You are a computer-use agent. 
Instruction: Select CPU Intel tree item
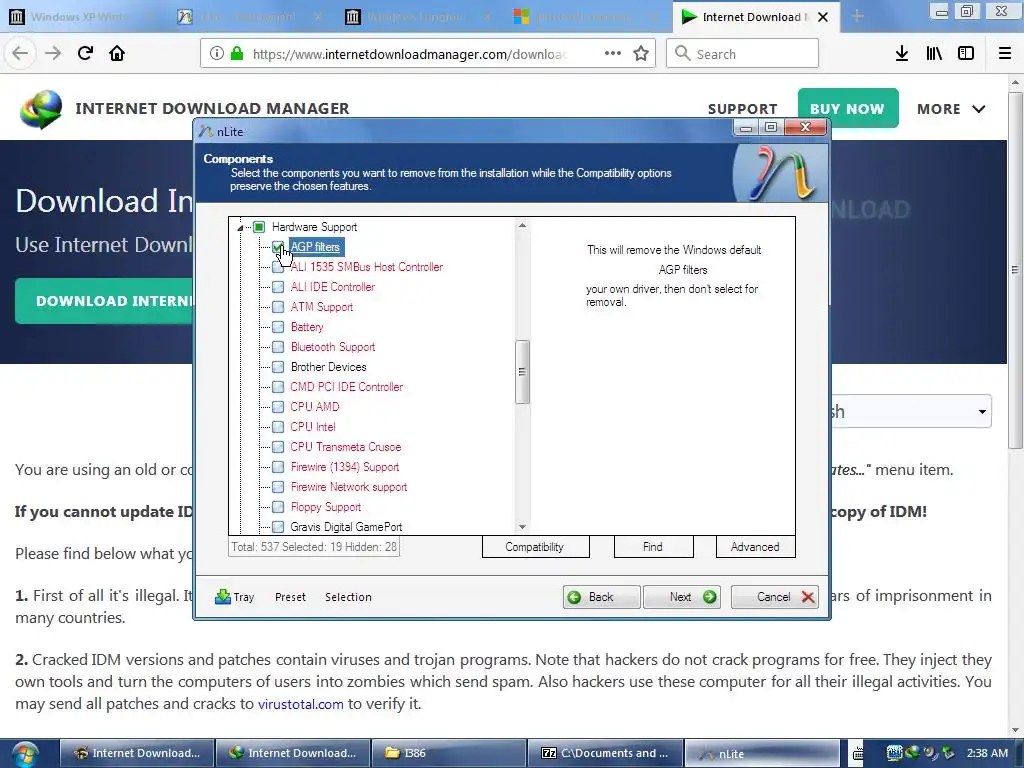[313, 426]
